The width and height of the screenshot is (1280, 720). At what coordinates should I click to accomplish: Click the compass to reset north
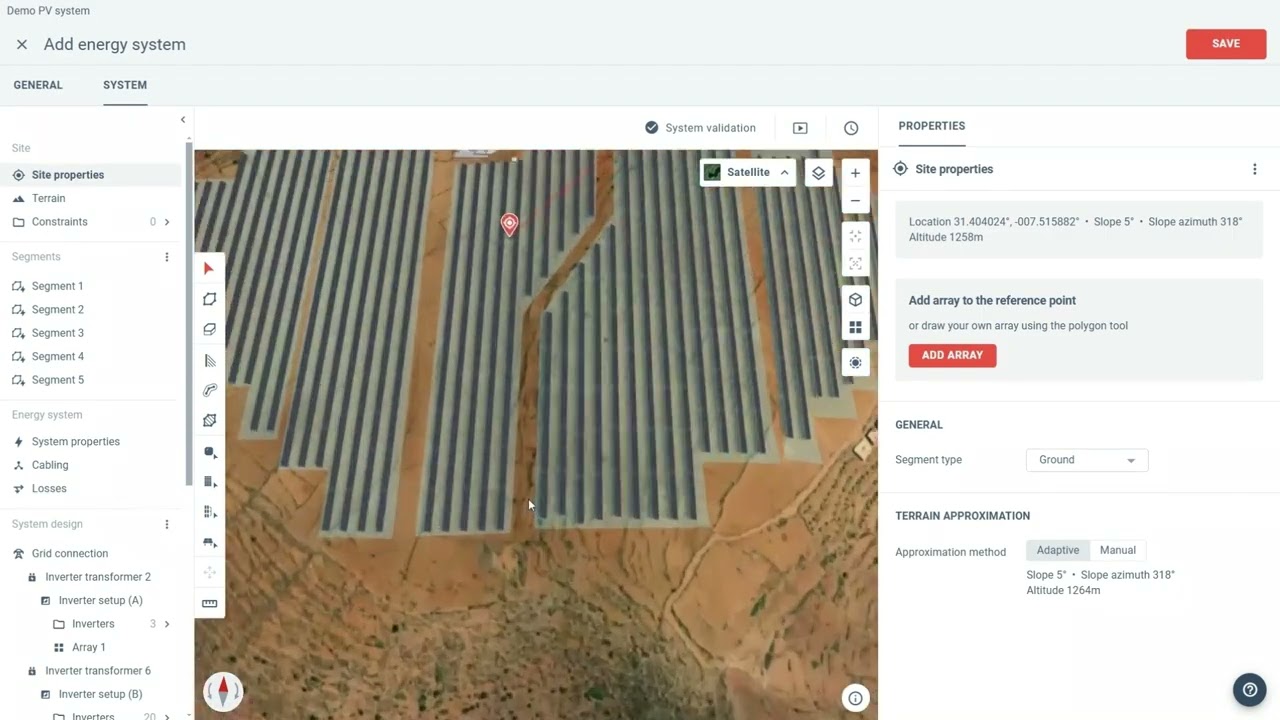[223, 691]
